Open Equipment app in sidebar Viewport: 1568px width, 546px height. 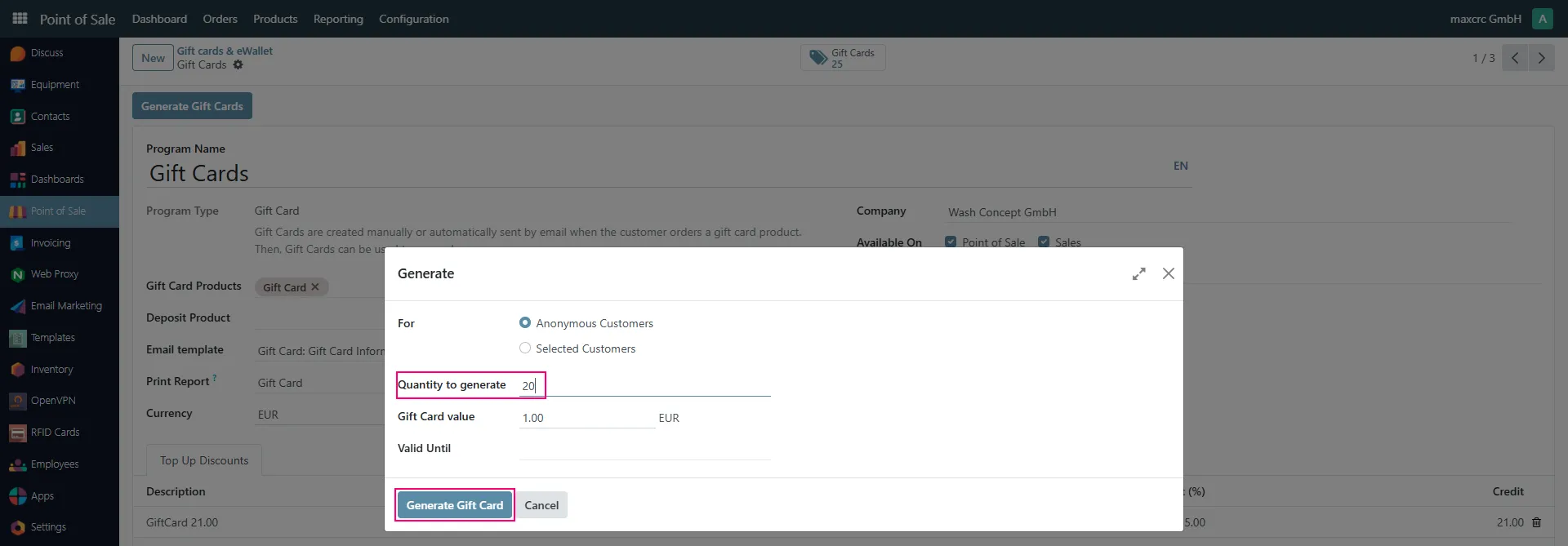[x=60, y=85]
